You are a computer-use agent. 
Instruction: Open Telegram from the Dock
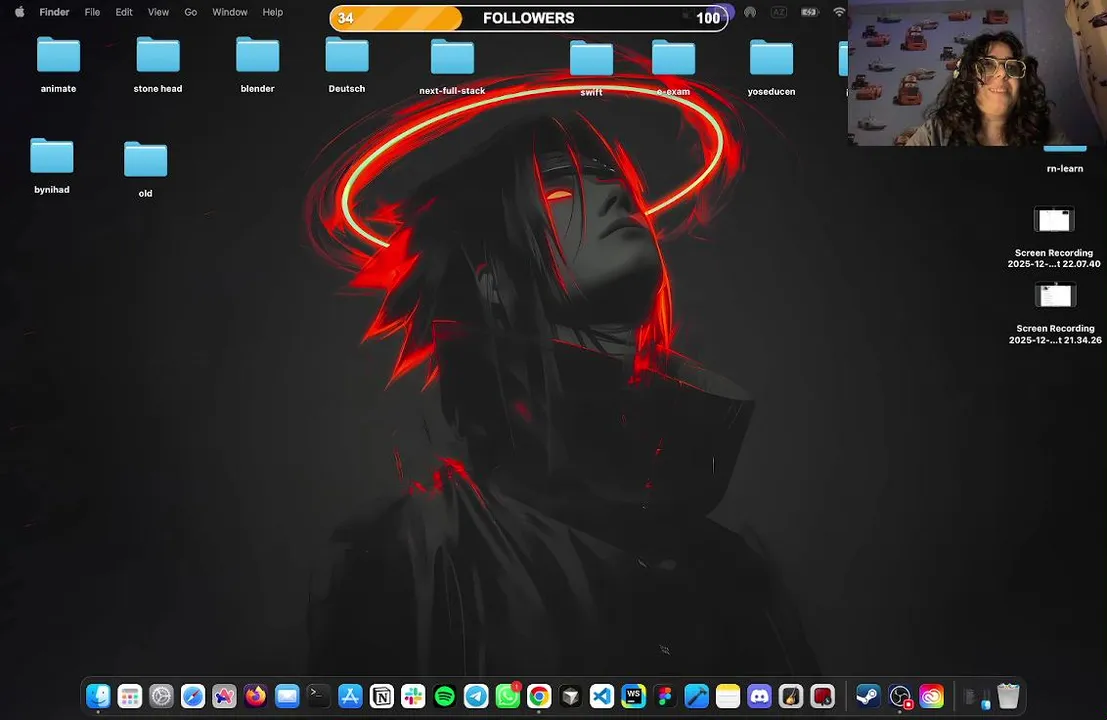click(x=476, y=697)
